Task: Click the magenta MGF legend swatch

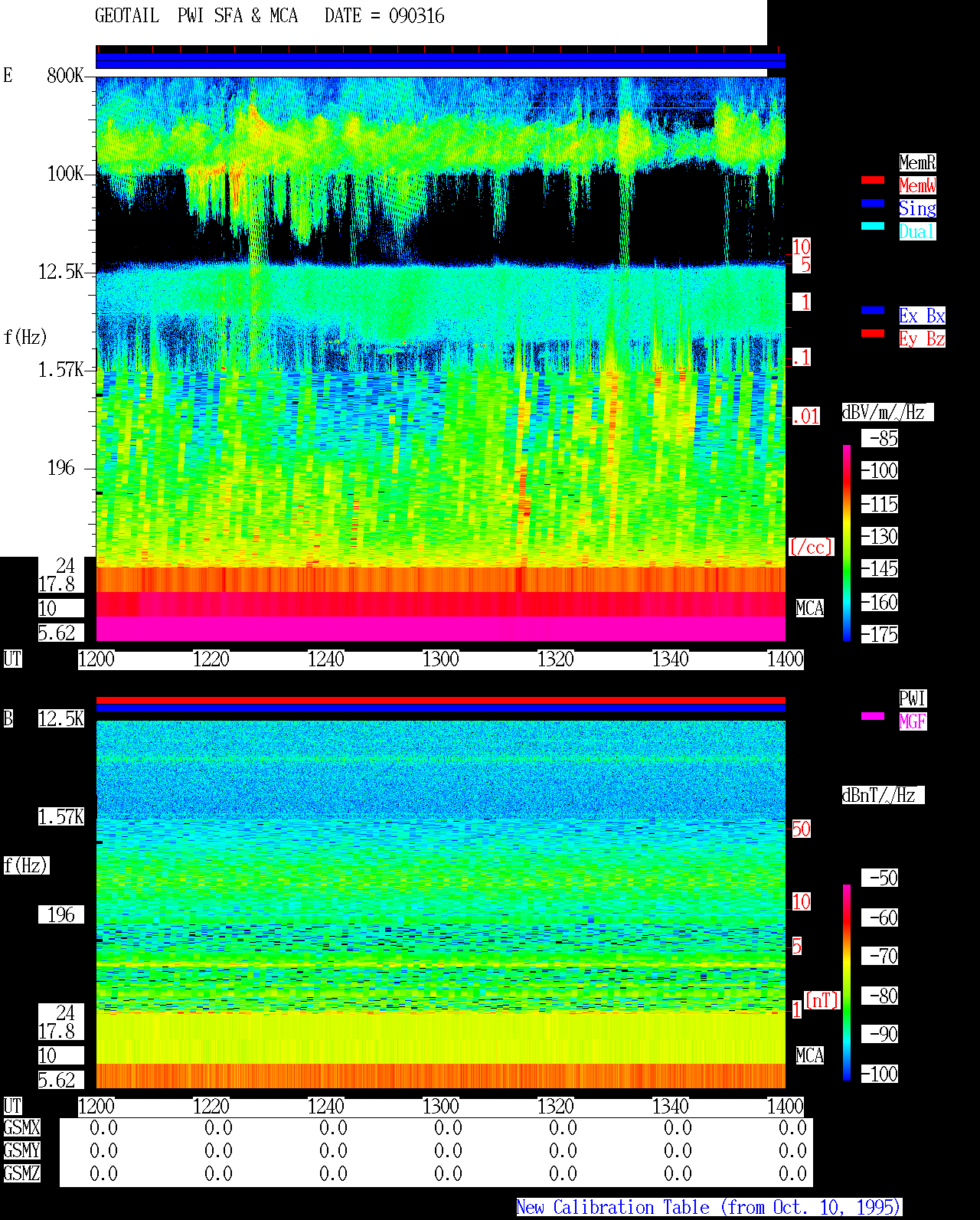Action: point(873,716)
